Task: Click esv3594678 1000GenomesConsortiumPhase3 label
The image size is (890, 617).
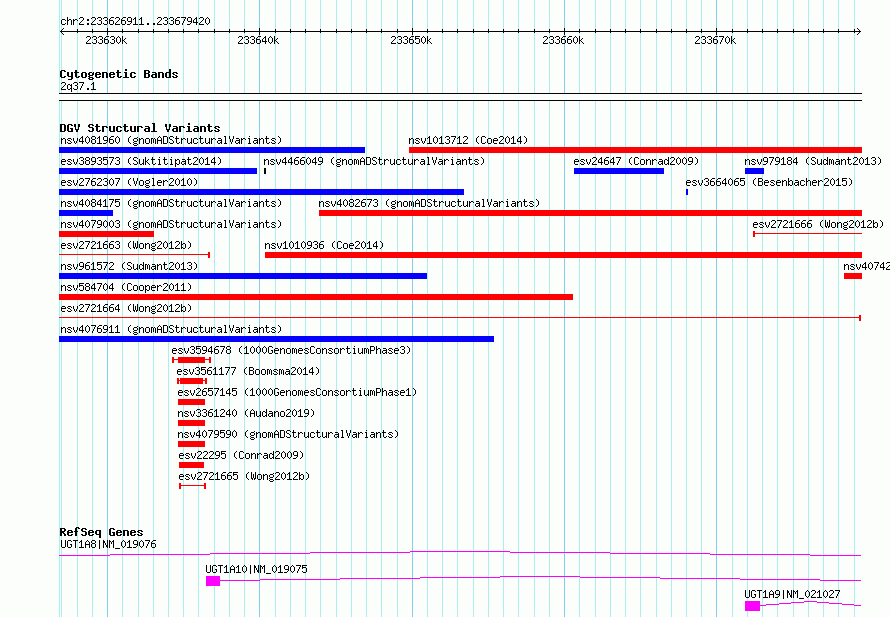Action: click(x=291, y=350)
